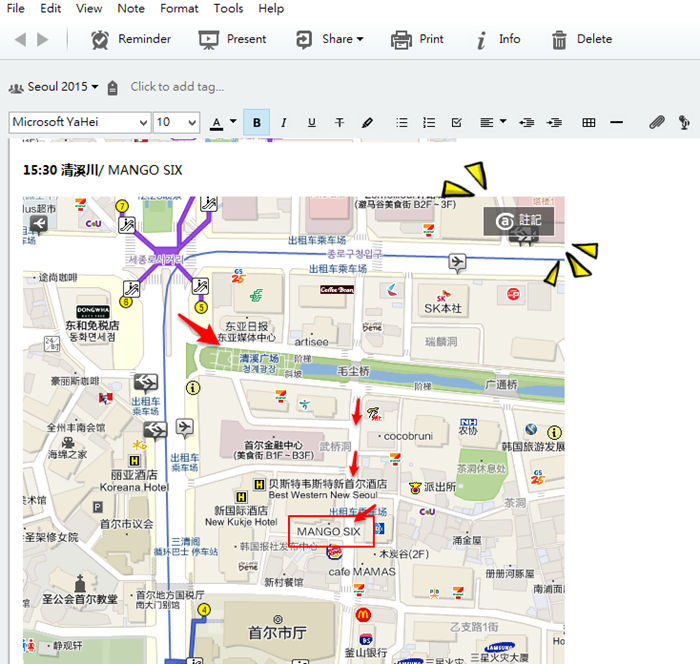Open the Seoul 2015 notebook dropdown

coord(54,87)
